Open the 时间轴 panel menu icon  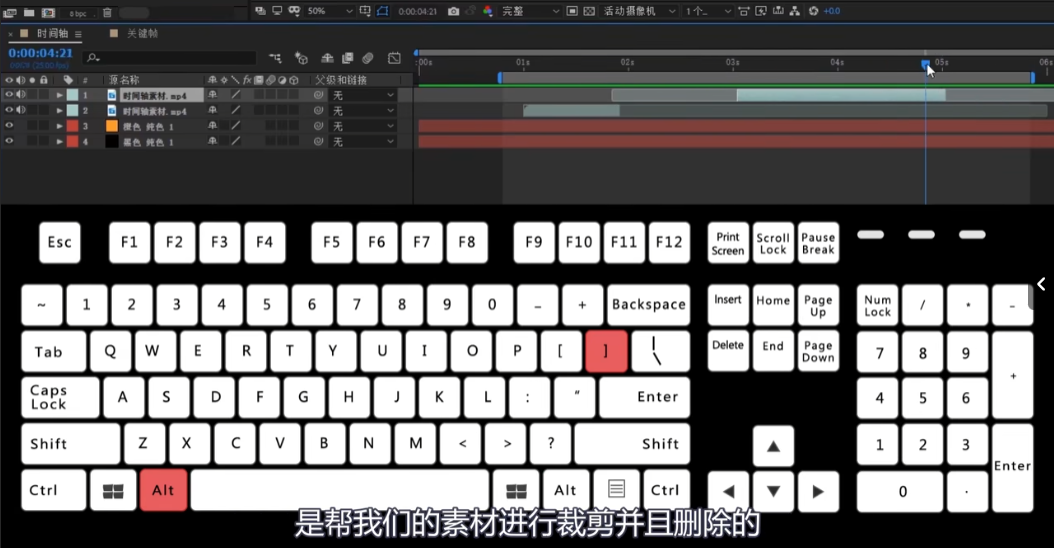[x=78, y=34]
